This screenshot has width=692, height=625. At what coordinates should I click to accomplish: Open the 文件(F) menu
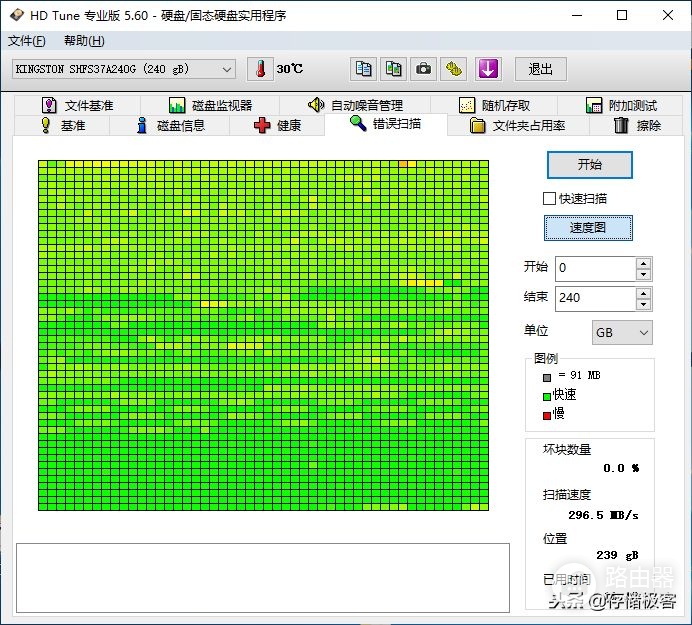pyautogui.click(x=26, y=41)
